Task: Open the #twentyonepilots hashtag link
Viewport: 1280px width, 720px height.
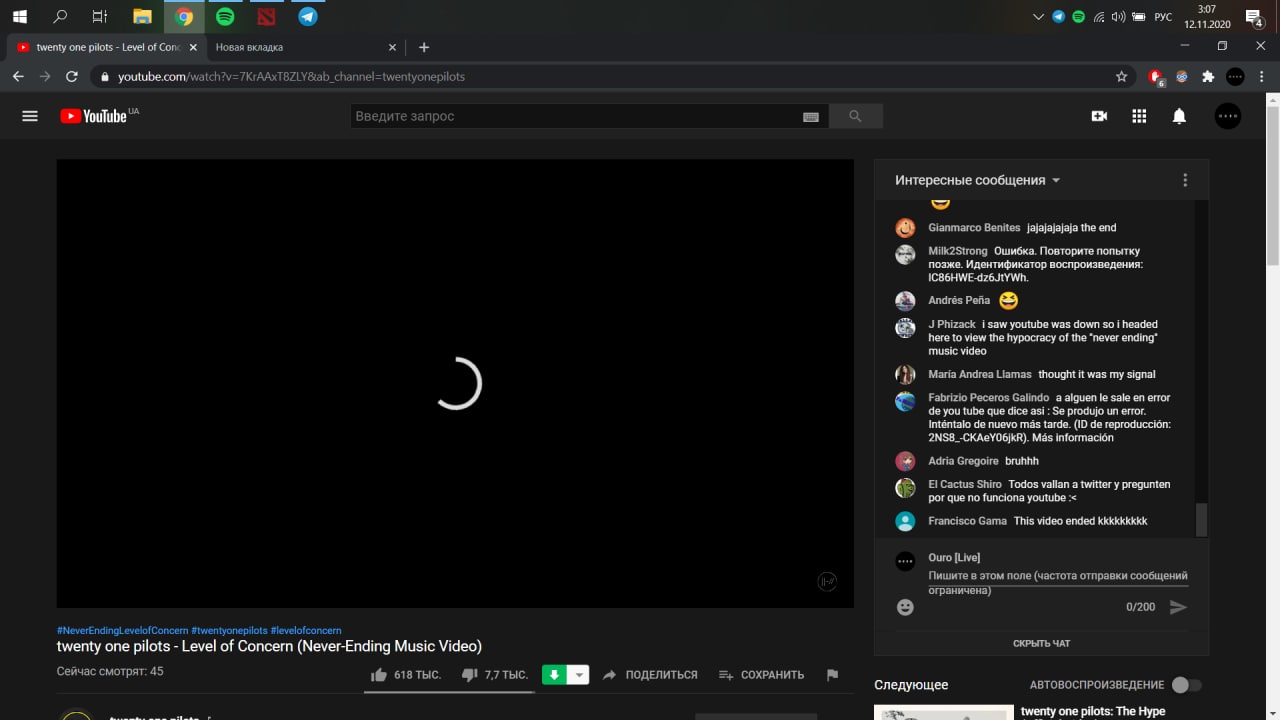Action: 229,631
